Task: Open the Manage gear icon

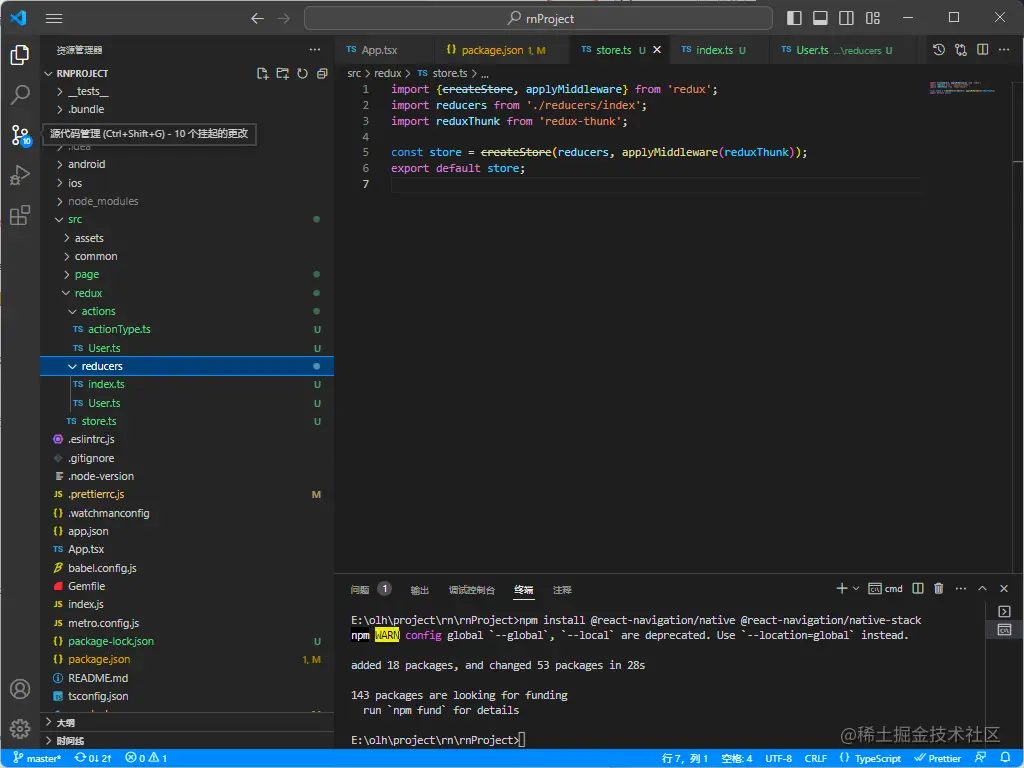Action: tap(20, 728)
